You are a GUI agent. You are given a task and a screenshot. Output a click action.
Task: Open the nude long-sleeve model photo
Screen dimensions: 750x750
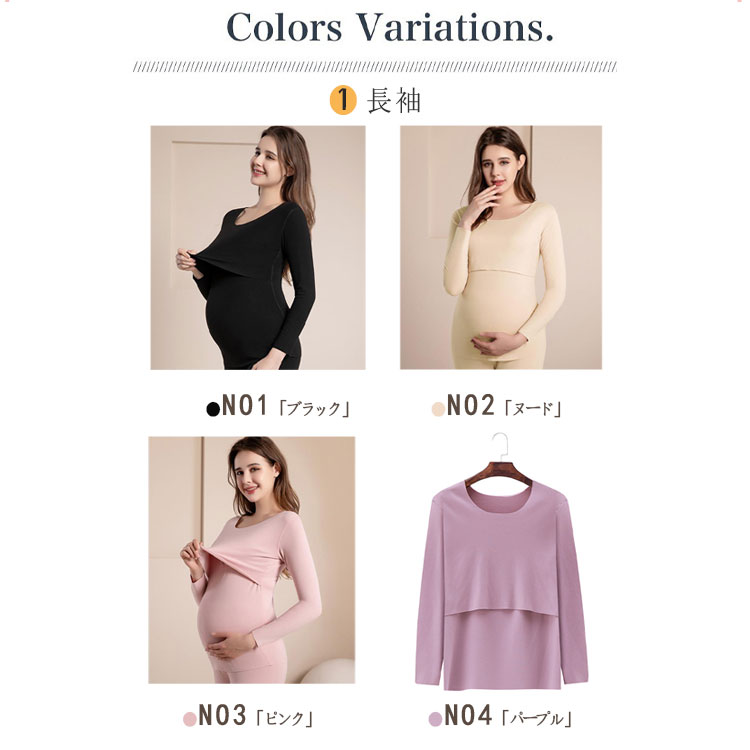[x=501, y=247]
